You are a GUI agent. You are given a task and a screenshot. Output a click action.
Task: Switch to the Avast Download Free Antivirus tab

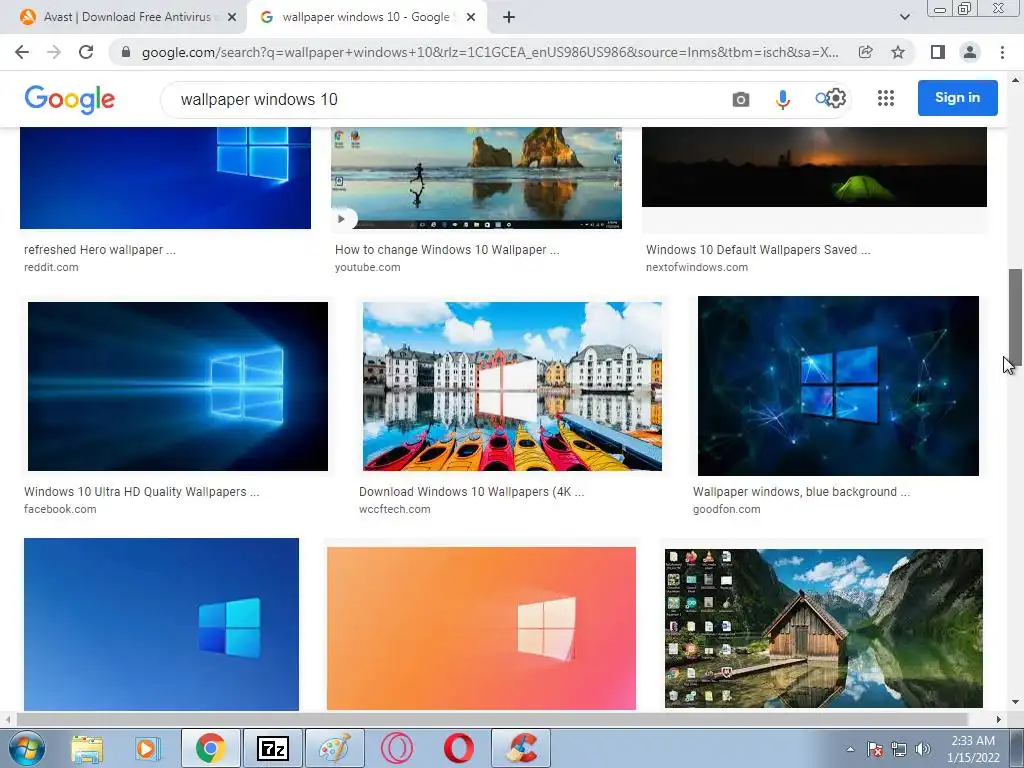pos(127,17)
